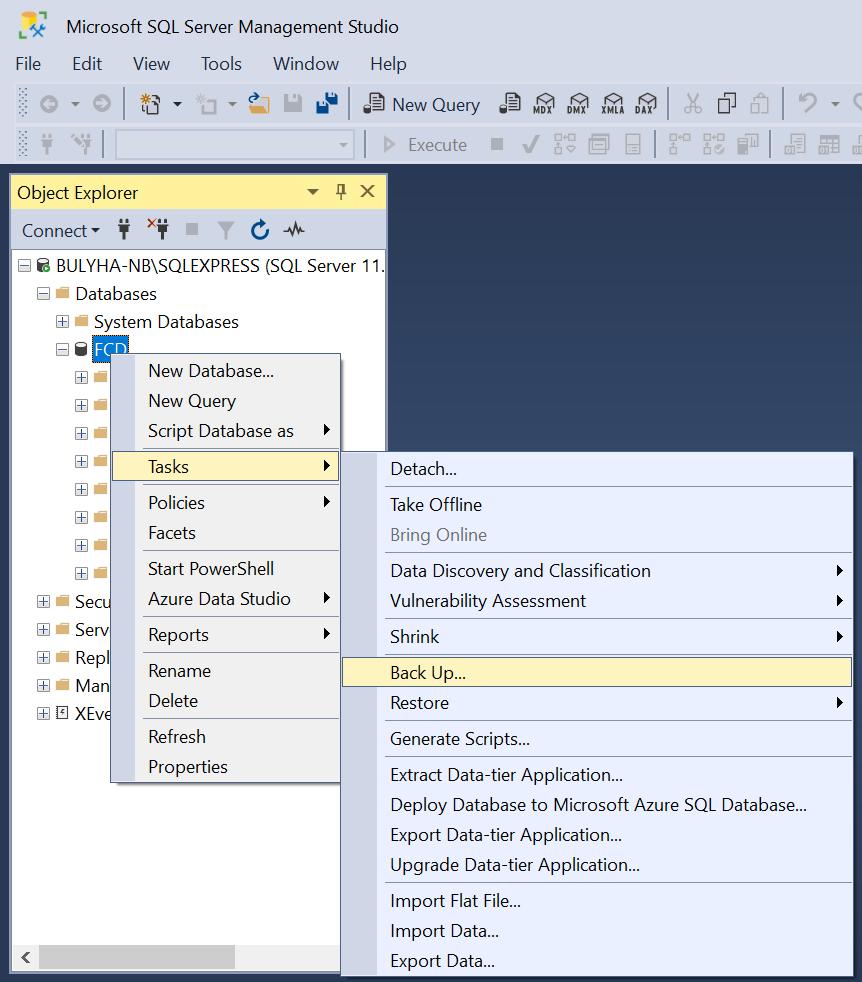Open the Tools menu
Viewport: 862px width, 982px height.
tap(221, 64)
